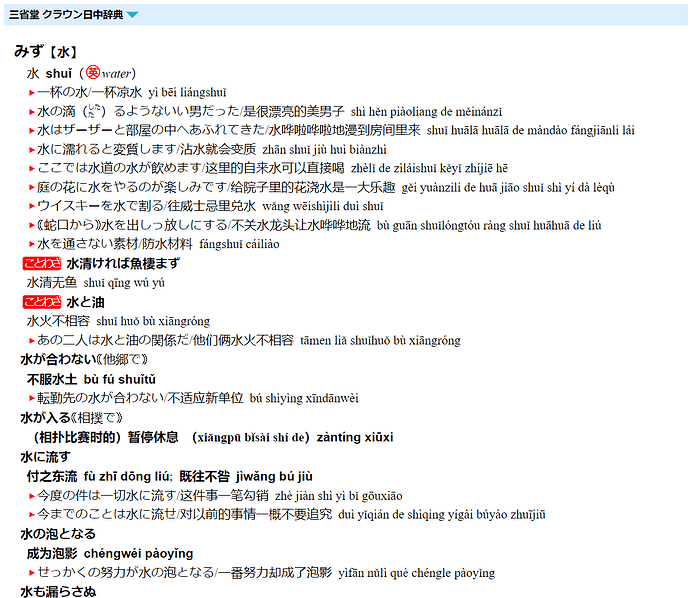This screenshot has width=690, height=598.
Task: Click the red arrow before 転勤先の水が合わない
Action: [32, 398]
